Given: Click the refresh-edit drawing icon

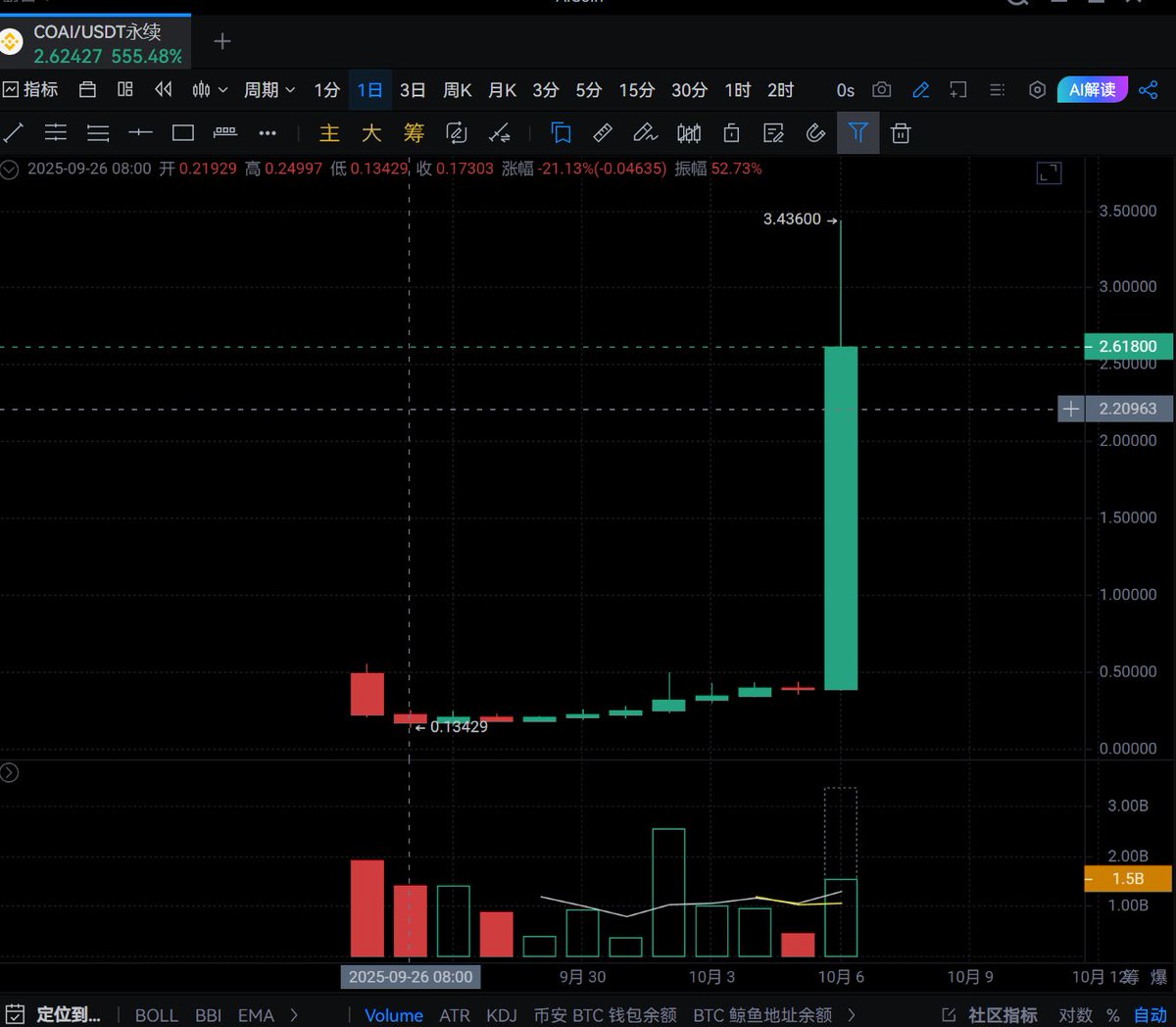Looking at the screenshot, I should [457, 133].
